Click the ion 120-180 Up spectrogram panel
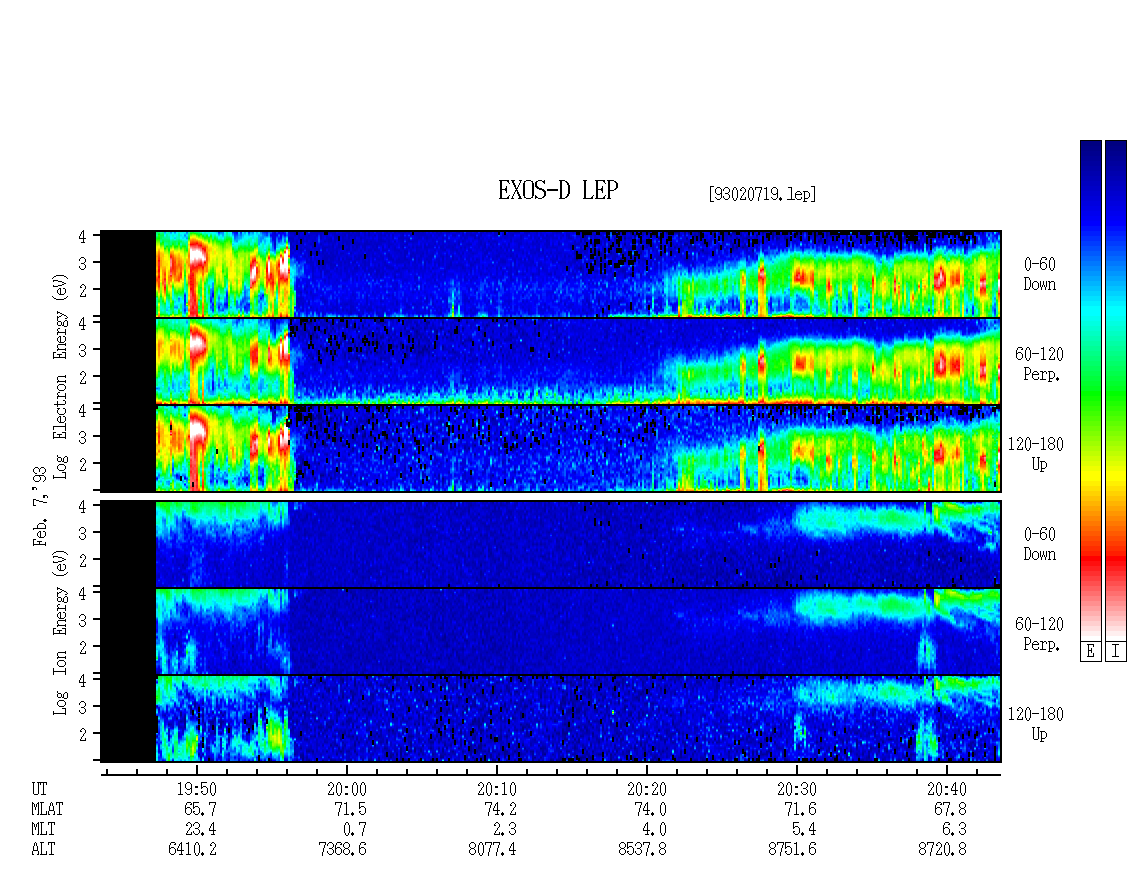Viewport: 1130px width, 875px height. click(x=551, y=719)
